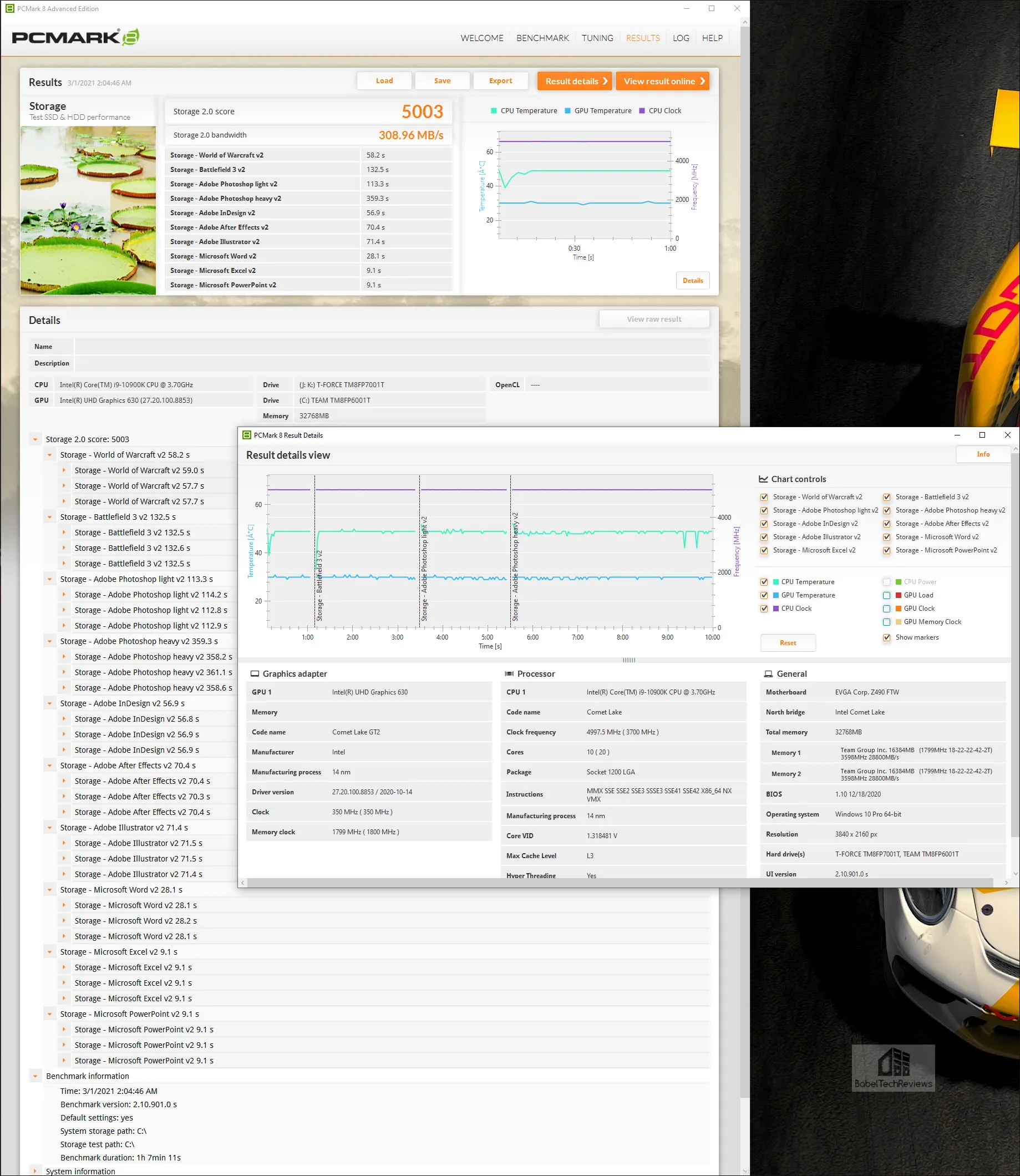
Task: Disable CPU Temperature chart series
Action: [x=764, y=582]
